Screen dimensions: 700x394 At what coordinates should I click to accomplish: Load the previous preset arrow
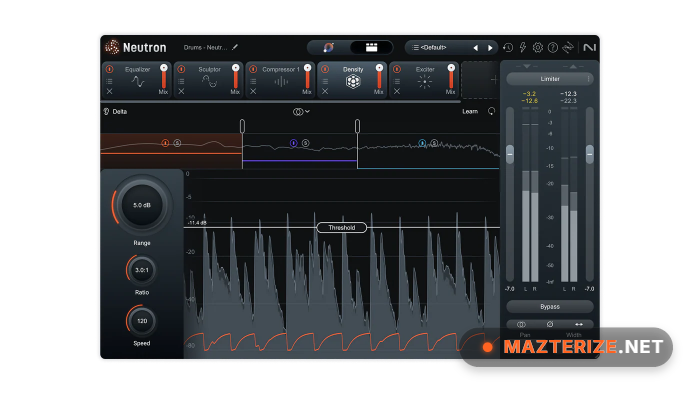coord(476,48)
